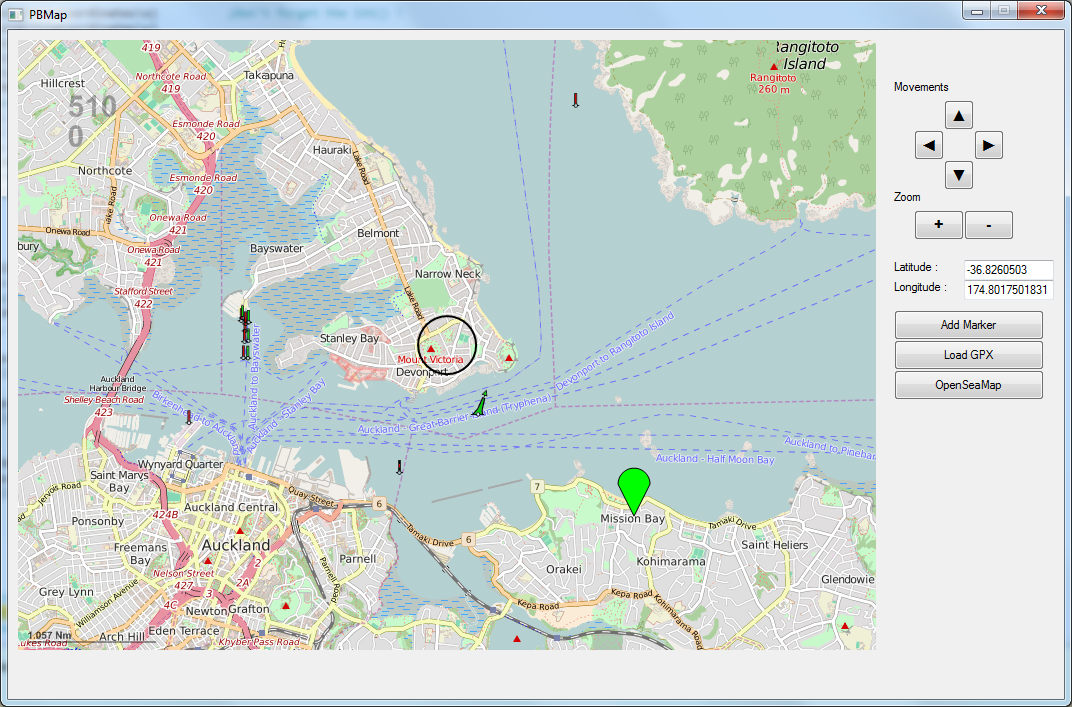Click the black circle on Mount Victoria
This screenshot has height=707, width=1072.
pyautogui.click(x=447, y=344)
